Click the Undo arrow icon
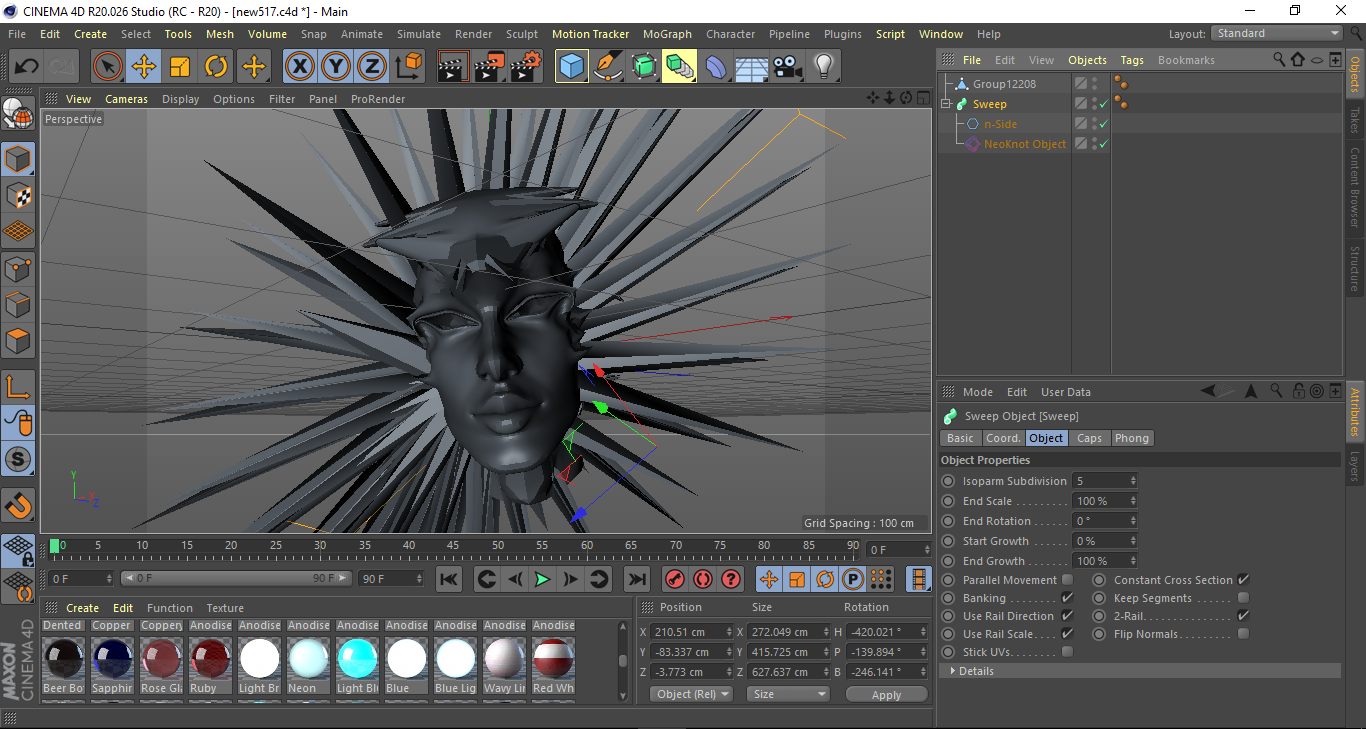This screenshot has width=1366, height=729. (x=27, y=67)
